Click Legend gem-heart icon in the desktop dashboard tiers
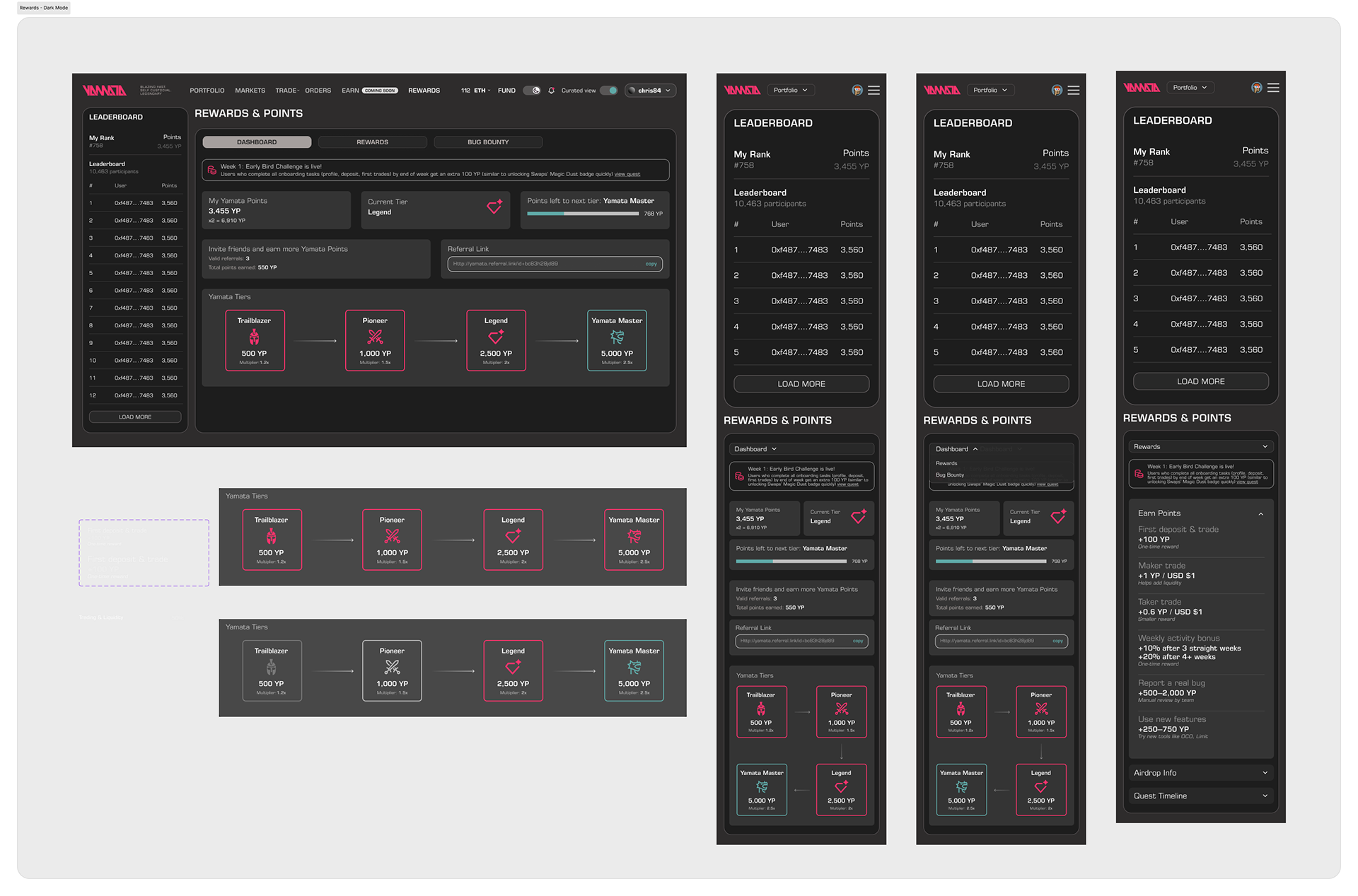The width and height of the screenshot is (1358, 896). tap(496, 337)
